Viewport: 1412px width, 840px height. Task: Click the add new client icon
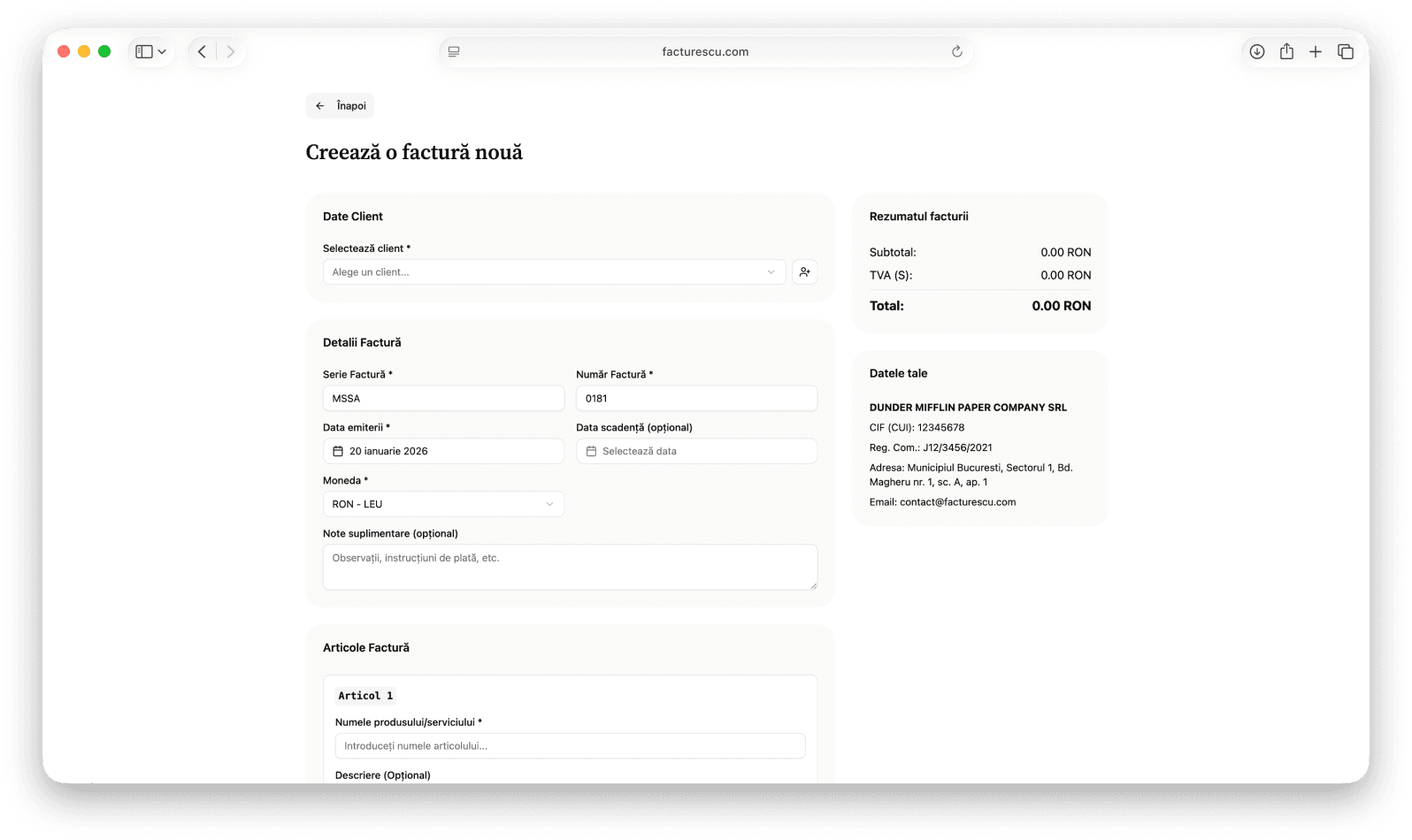click(804, 272)
